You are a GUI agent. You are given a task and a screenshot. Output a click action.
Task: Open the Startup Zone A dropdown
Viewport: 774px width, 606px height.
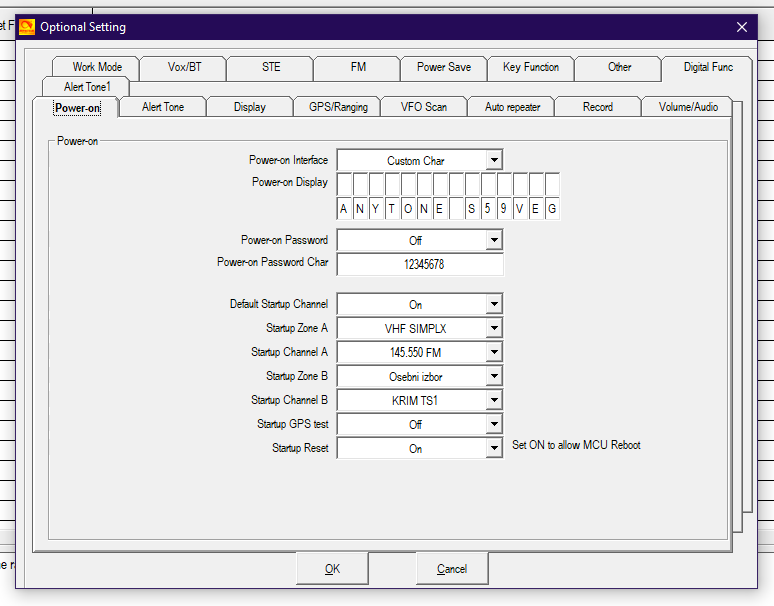[x=493, y=329]
